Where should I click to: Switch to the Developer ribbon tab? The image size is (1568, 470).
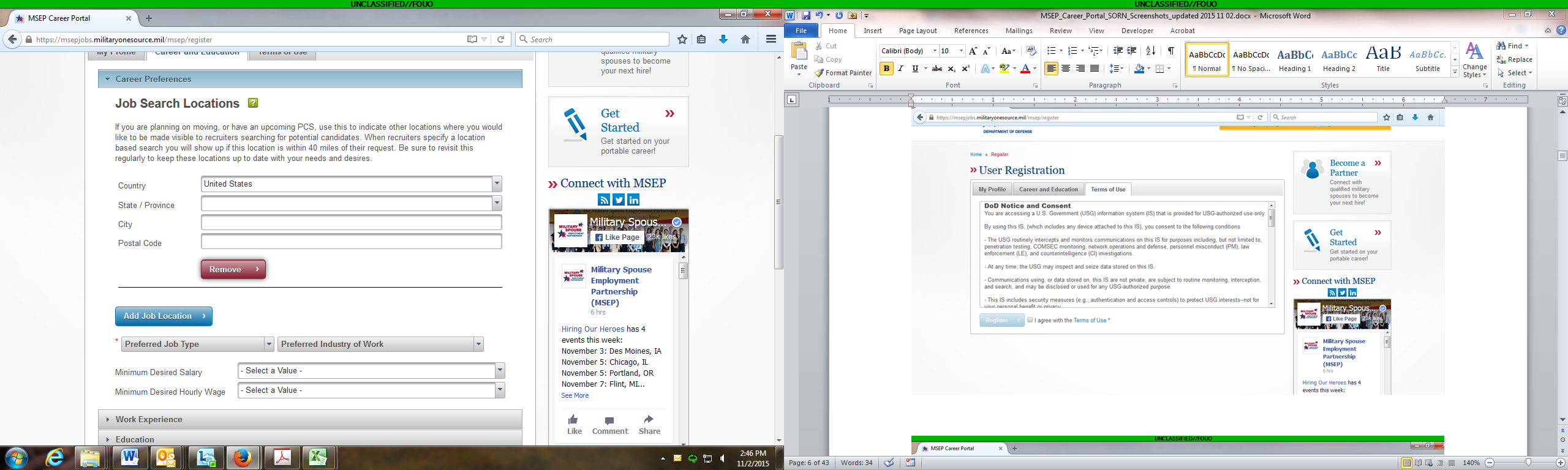pos(1137,31)
